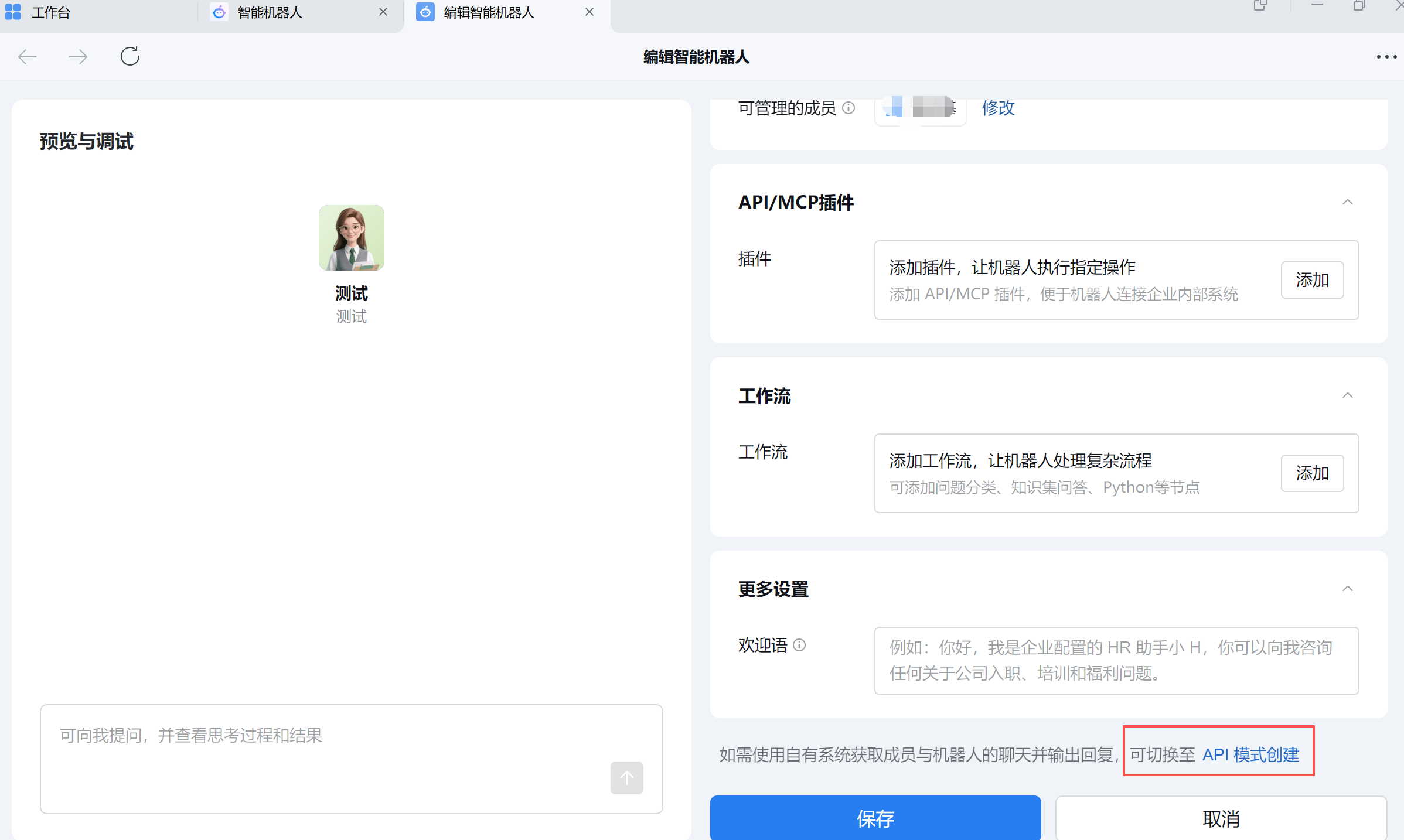Screen dimensions: 1404x840
Task: Open the API 模式创建 link
Action: 1250,754
